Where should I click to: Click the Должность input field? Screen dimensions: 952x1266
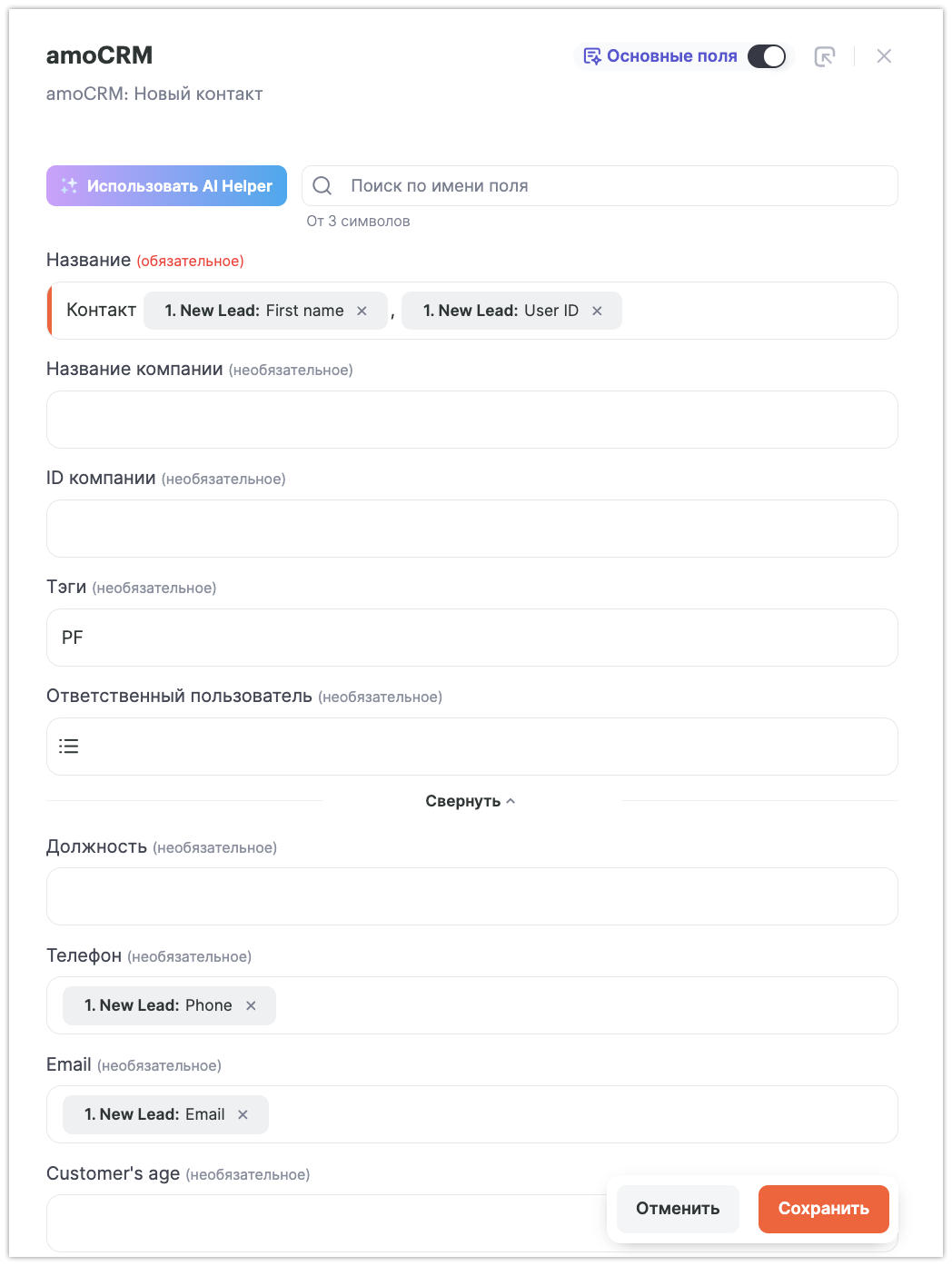[x=471, y=896]
